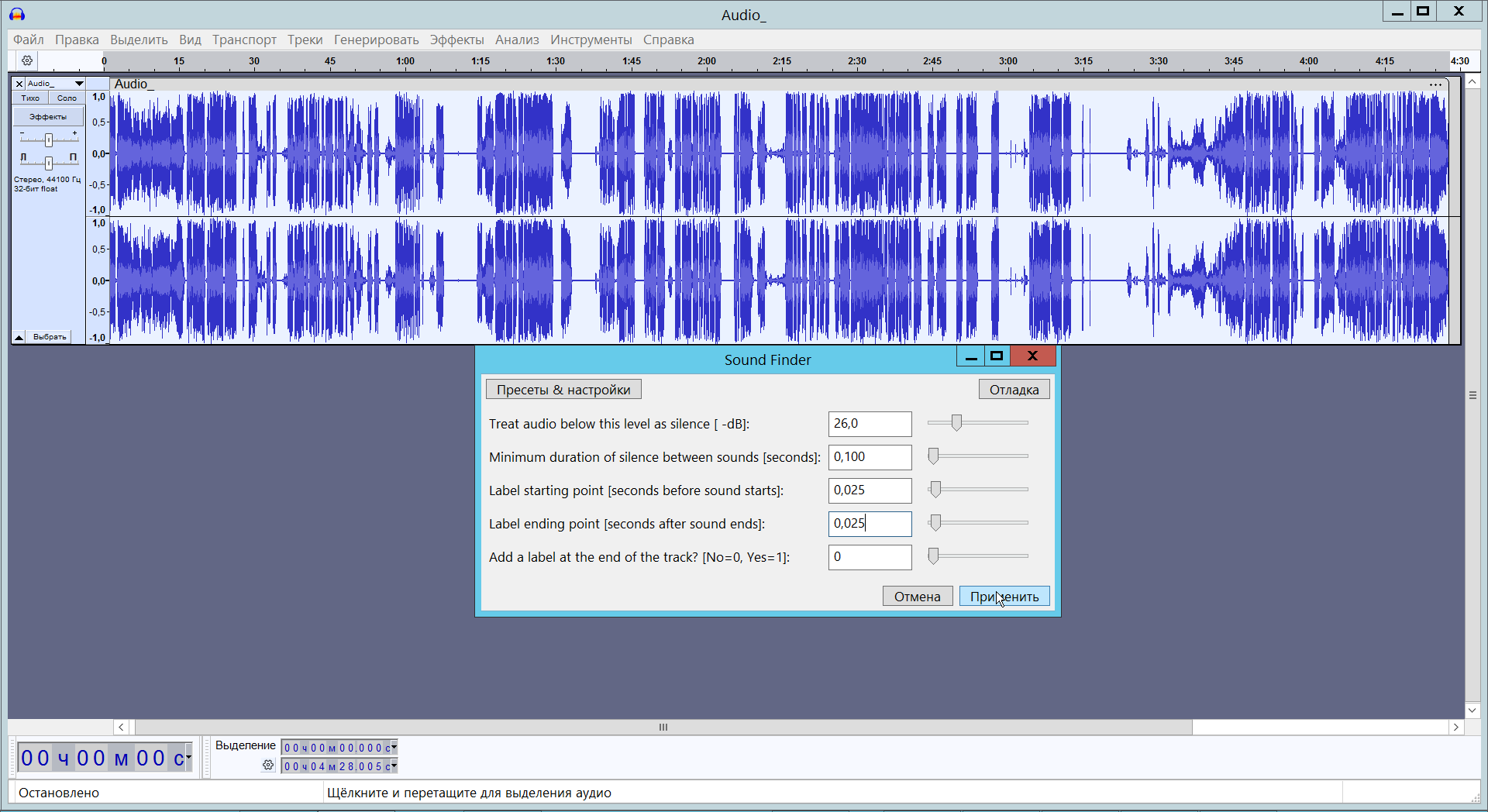Open selection end time format dropdown
The image size is (1488, 812).
point(394,766)
